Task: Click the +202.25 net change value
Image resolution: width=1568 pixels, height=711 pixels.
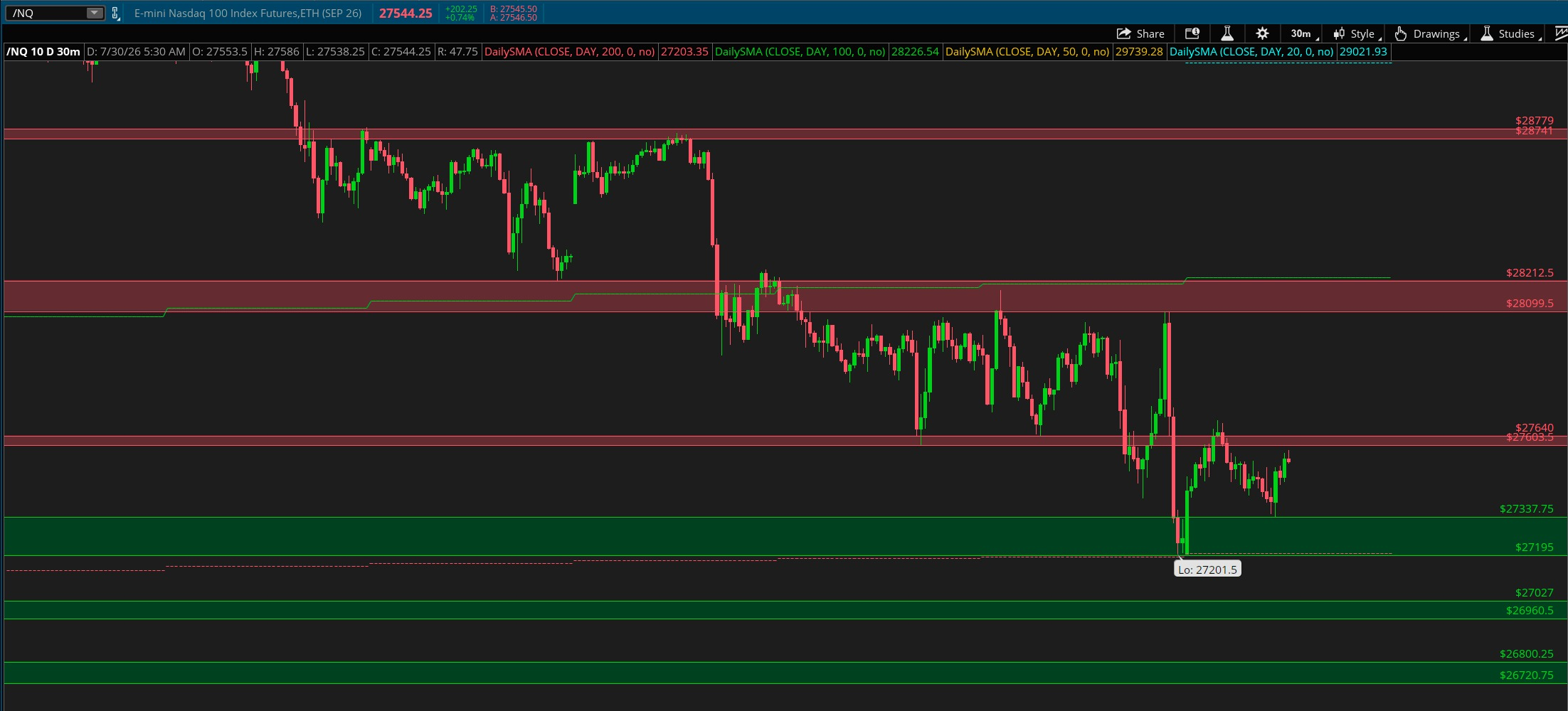Action: click(461, 9)
